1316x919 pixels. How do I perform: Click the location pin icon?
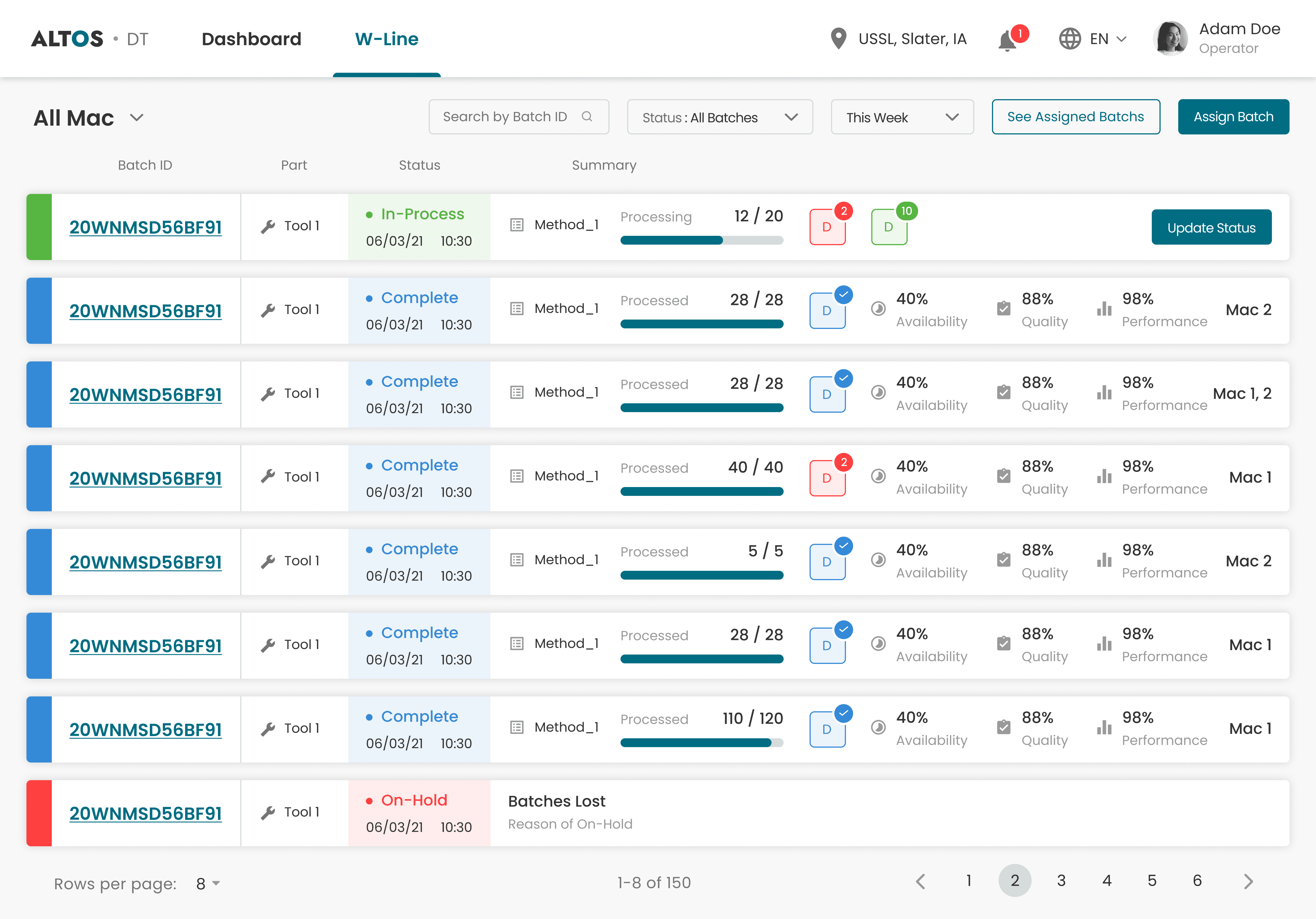pyautogui.click(x=838, y=39)
